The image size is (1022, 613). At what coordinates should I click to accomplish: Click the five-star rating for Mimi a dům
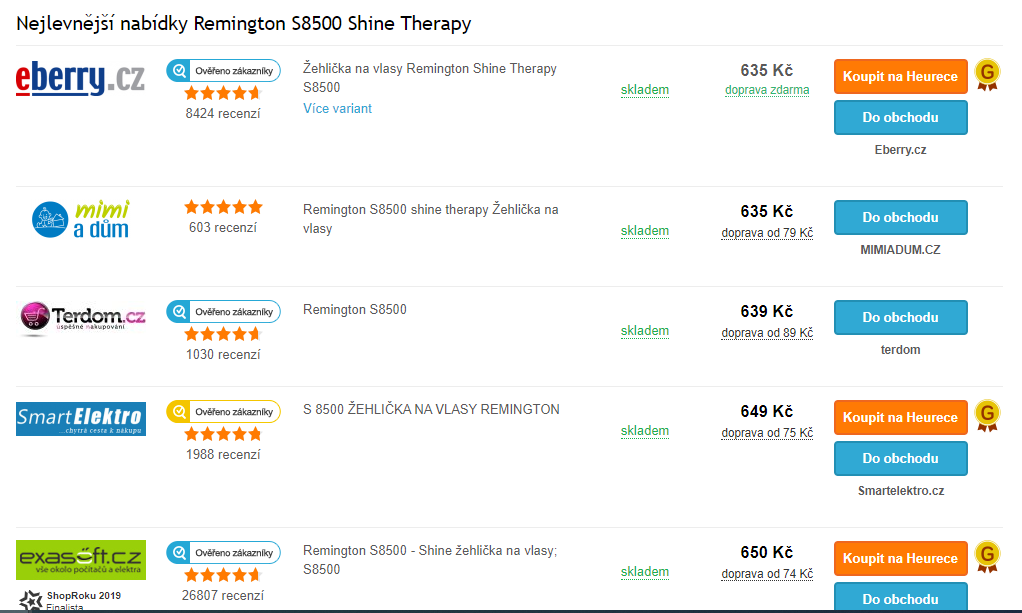223,207
